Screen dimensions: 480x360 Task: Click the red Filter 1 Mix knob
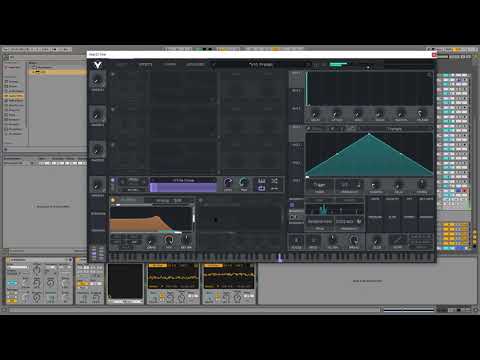[x=169, y=240]
